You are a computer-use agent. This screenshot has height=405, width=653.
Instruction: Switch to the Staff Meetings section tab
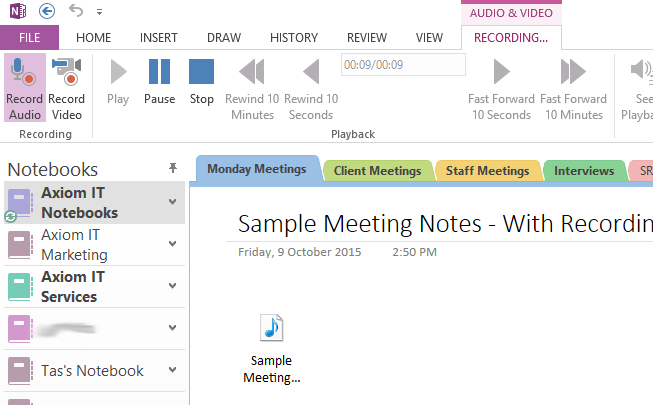[487, 171]
